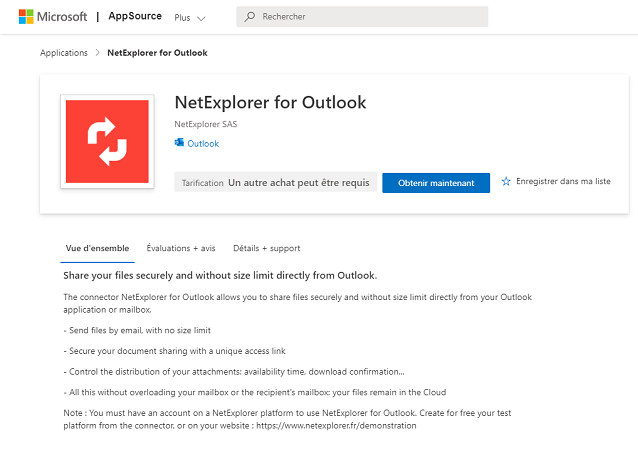This screenshot has width=638, height=456.
Task: Open the Outlook product link
Action: (x=203, y=144)
